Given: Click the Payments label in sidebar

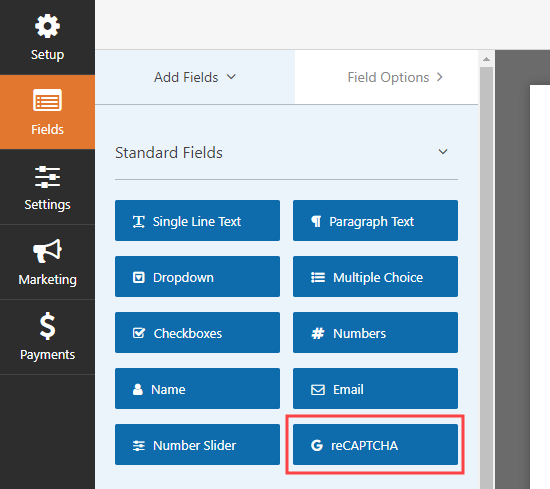Looking at the screenshot, I should pos(47,355).
